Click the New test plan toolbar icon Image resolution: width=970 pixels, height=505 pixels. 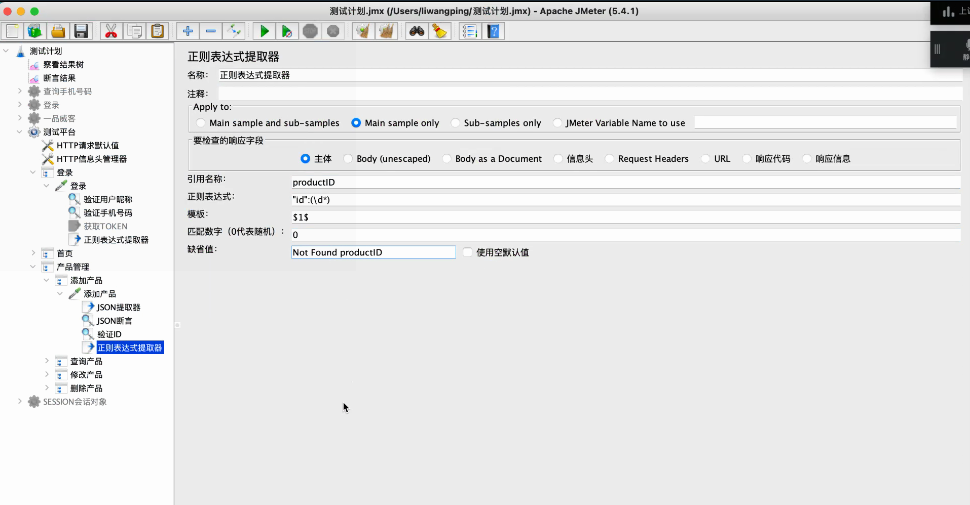click(12, 31)
